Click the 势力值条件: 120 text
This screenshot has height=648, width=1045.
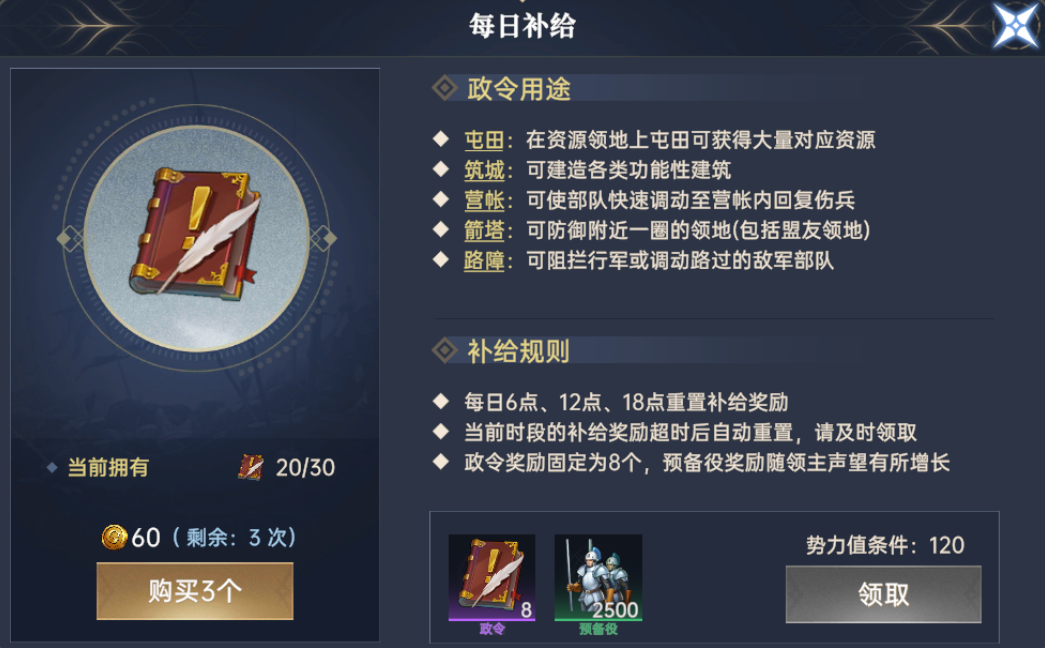pos(885,545)
